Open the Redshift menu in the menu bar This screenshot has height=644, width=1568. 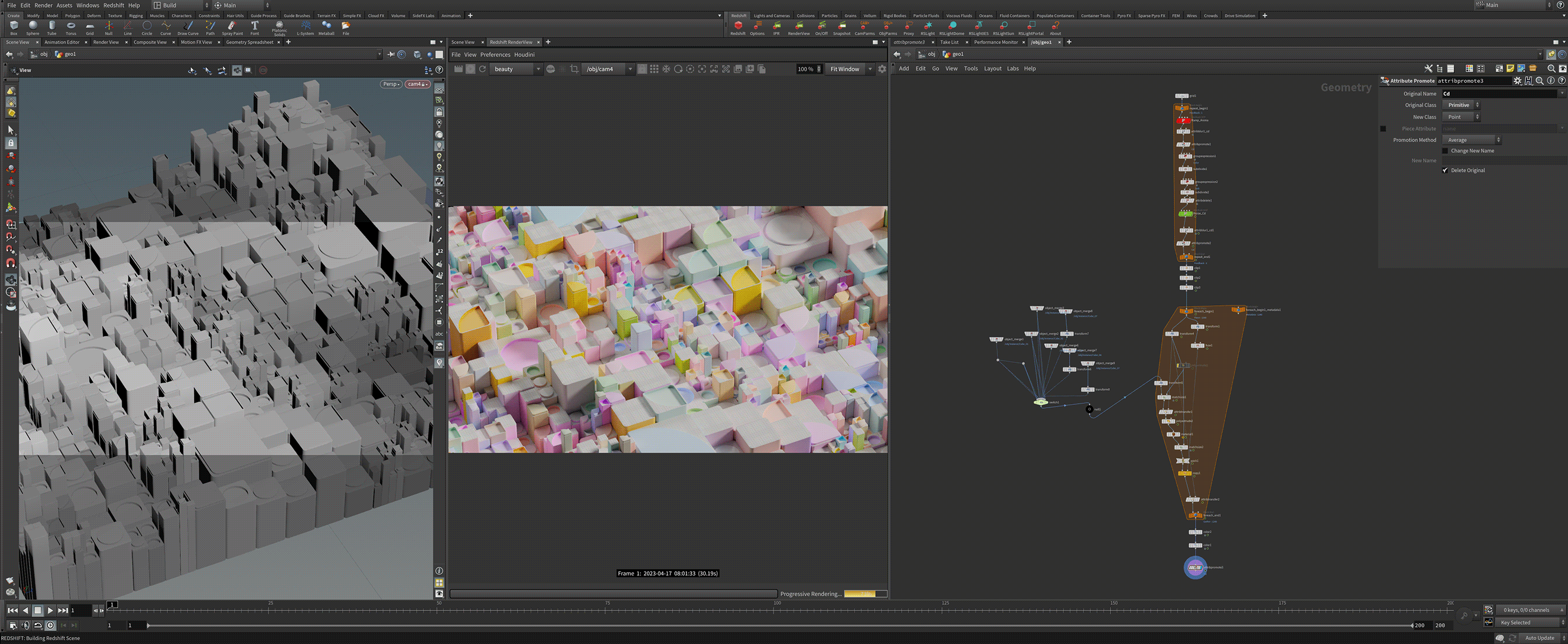pyautogui.click(x=113, y=5)
